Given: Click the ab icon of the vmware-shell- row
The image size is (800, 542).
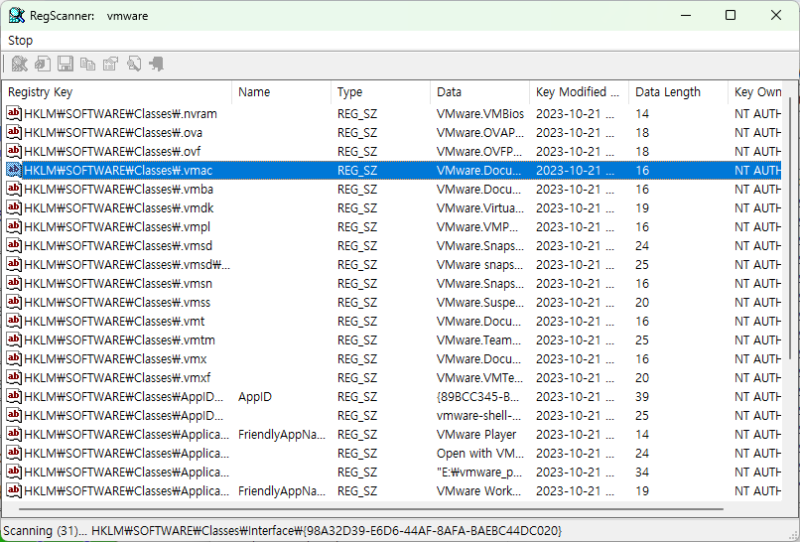Looking at the screenshot, I should click(x=14, y=415).
